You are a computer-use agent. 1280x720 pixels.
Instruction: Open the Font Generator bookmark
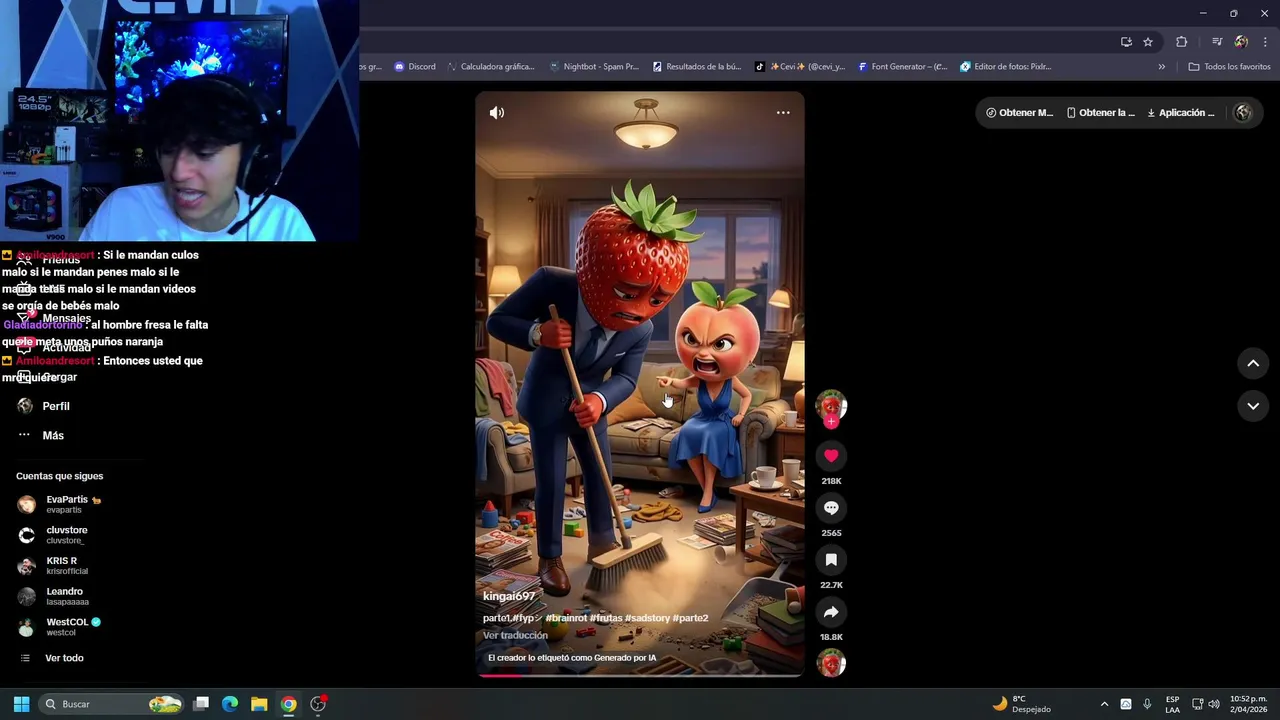(902, 67)
